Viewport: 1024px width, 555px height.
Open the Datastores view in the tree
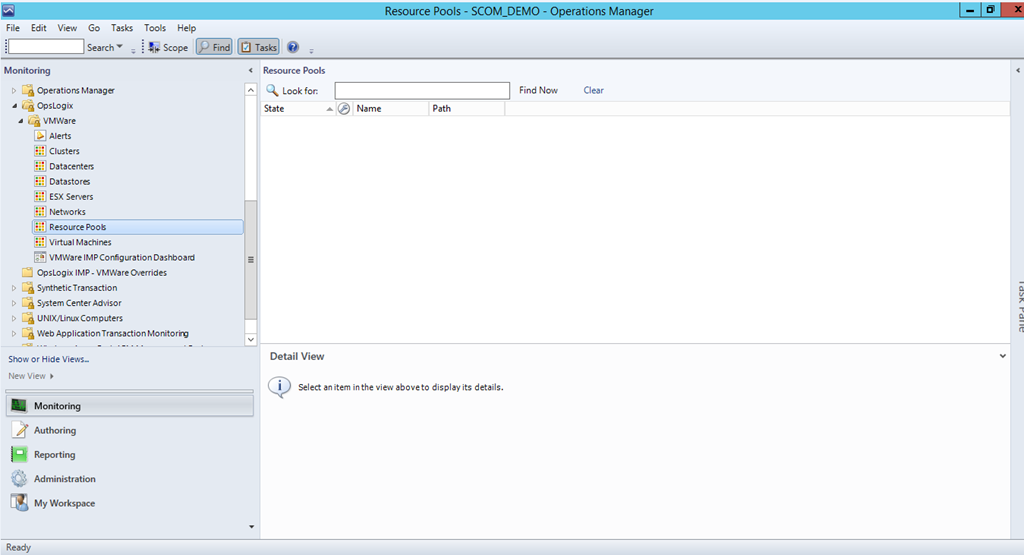coord(69,182)
